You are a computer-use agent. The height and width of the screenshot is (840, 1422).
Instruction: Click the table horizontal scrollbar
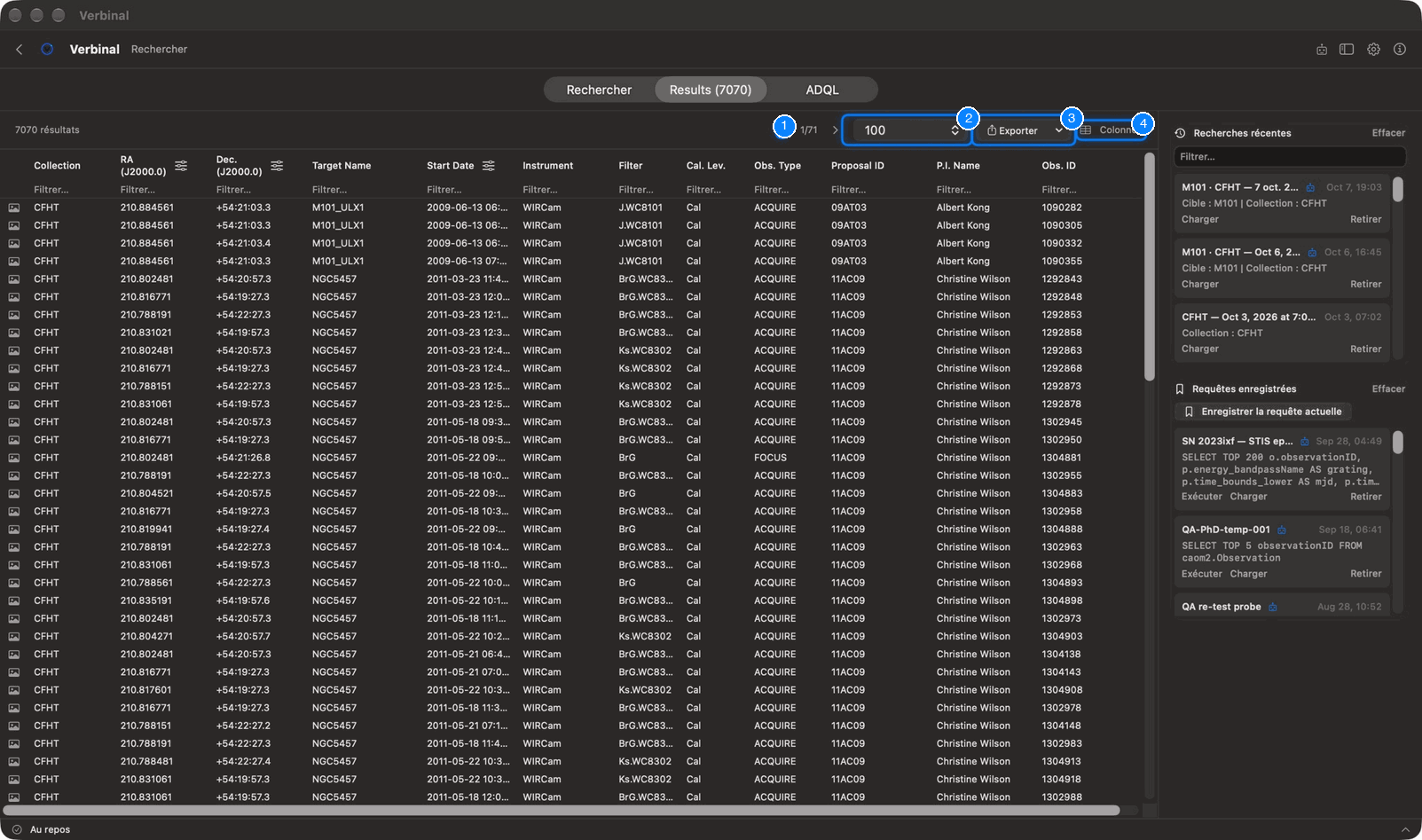(562, 810)
